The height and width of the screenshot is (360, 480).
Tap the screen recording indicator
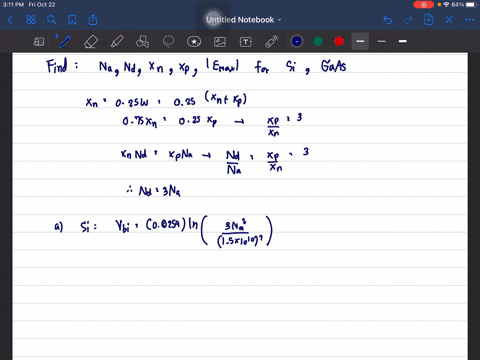click(423, 5)
